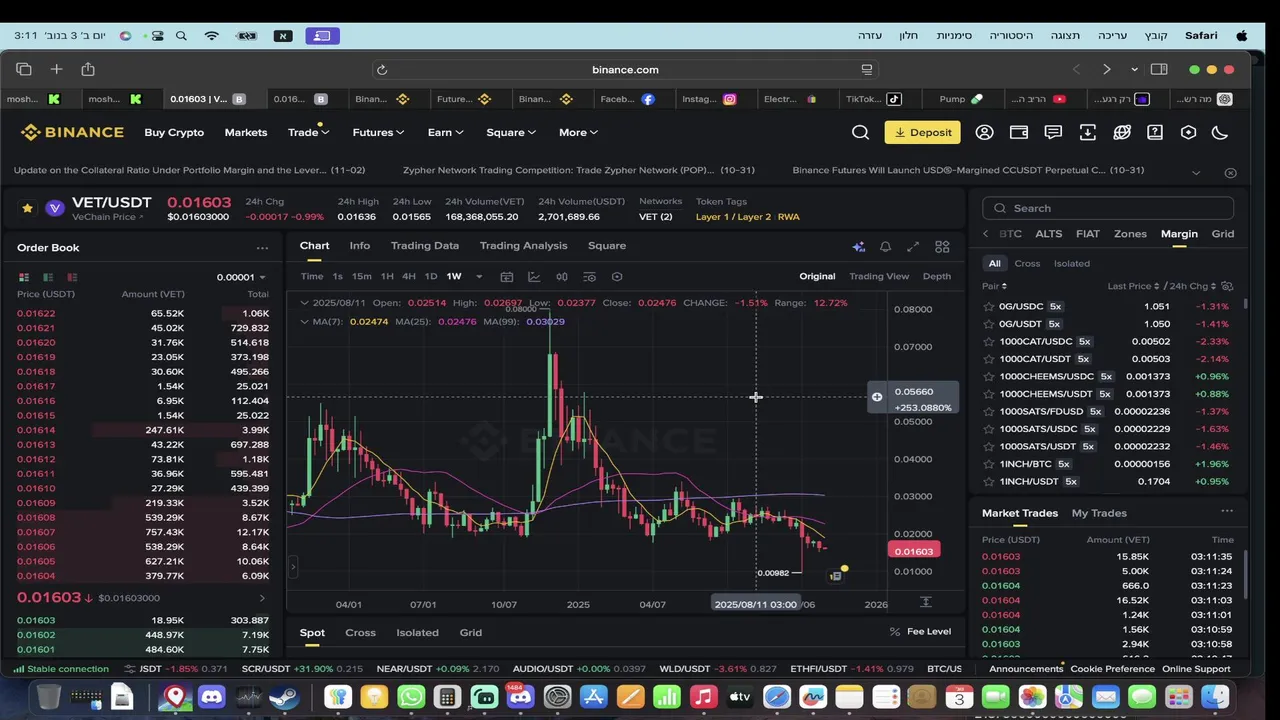This screenshot has height=720, width=1280.
Task: Click the chart AI sparkle icon
Action: 858,246
